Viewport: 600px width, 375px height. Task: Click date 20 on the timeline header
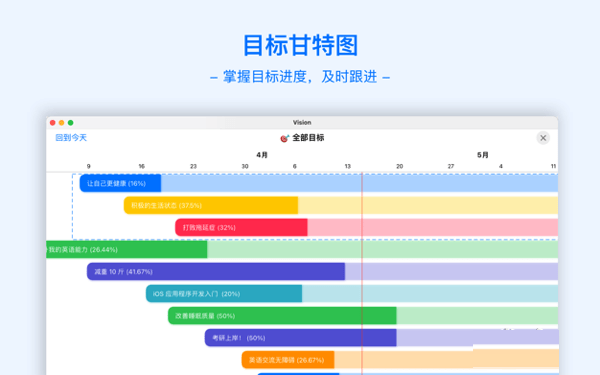tap(399, 166)
